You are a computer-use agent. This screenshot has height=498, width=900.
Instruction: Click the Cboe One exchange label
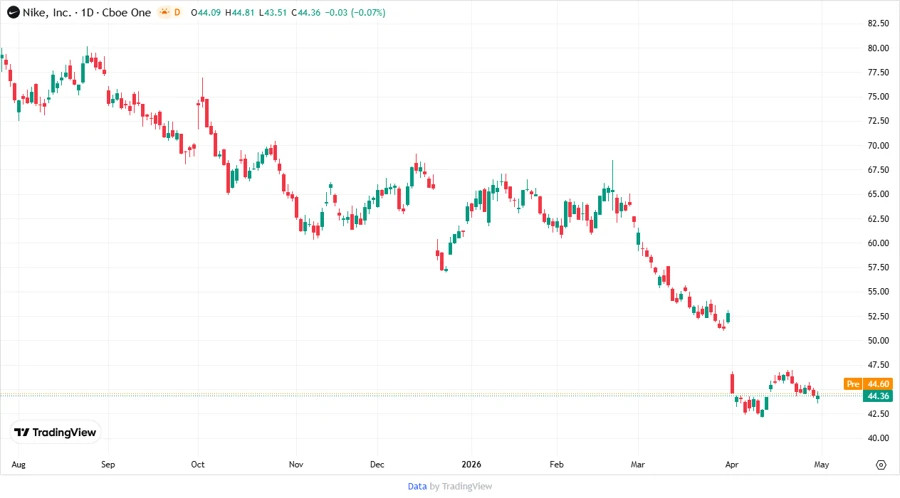[126, 12]
